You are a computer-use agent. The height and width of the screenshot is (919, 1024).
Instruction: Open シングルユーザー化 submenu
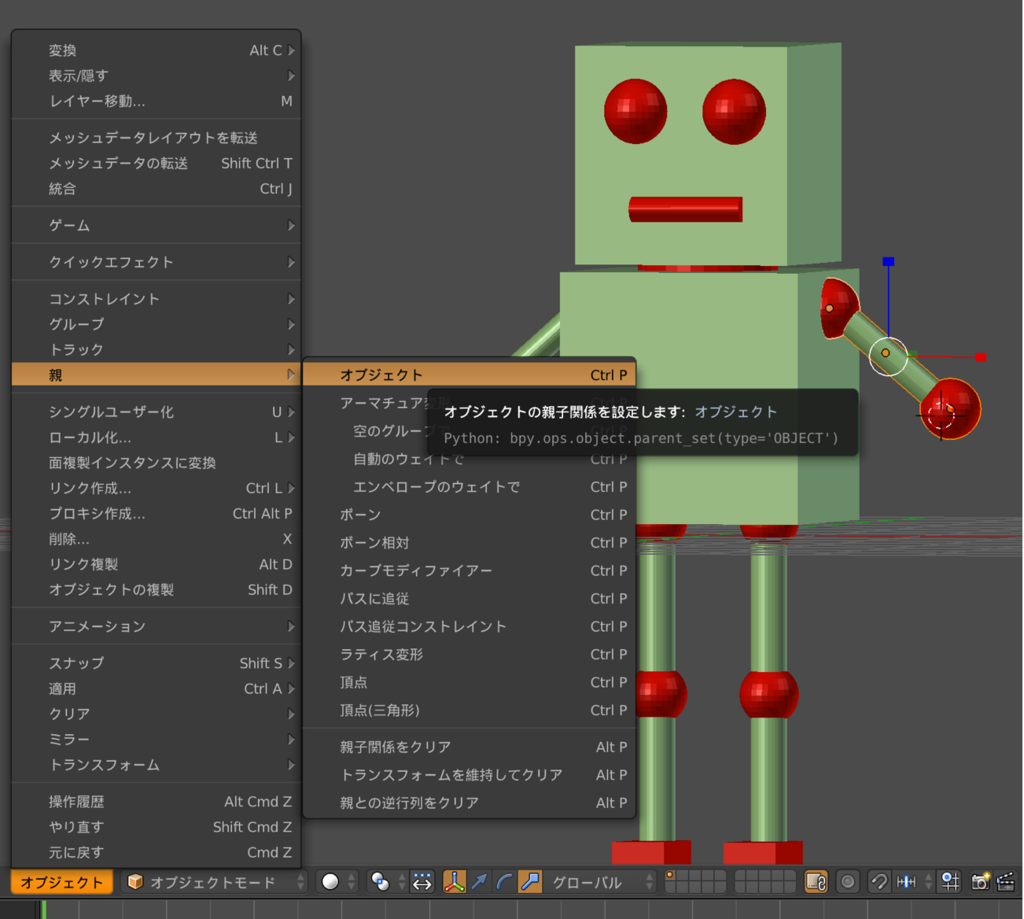tap(156, 411)
